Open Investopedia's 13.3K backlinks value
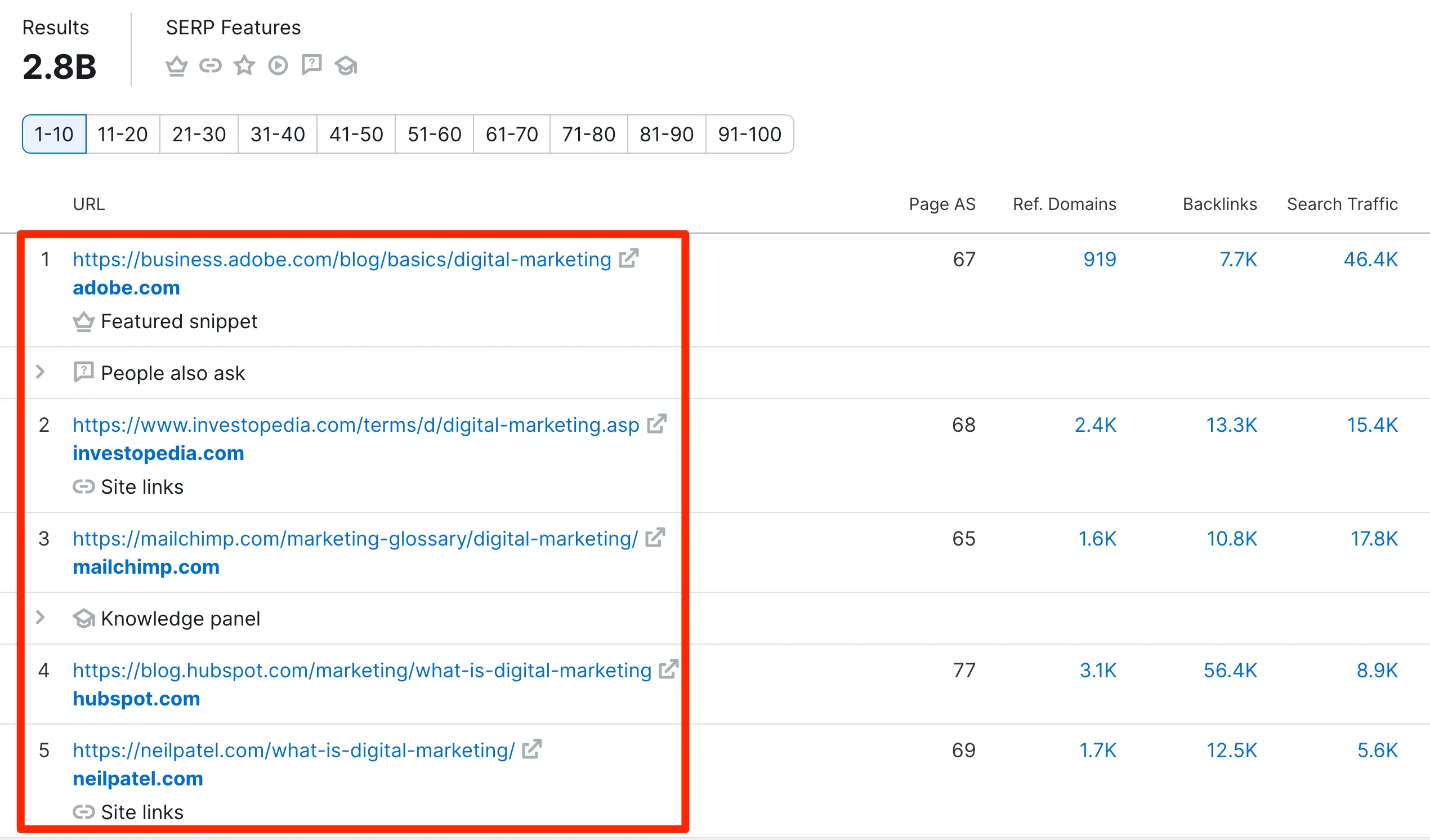Viewport: 1430px width, 840px height. [x=1231, y=425]
